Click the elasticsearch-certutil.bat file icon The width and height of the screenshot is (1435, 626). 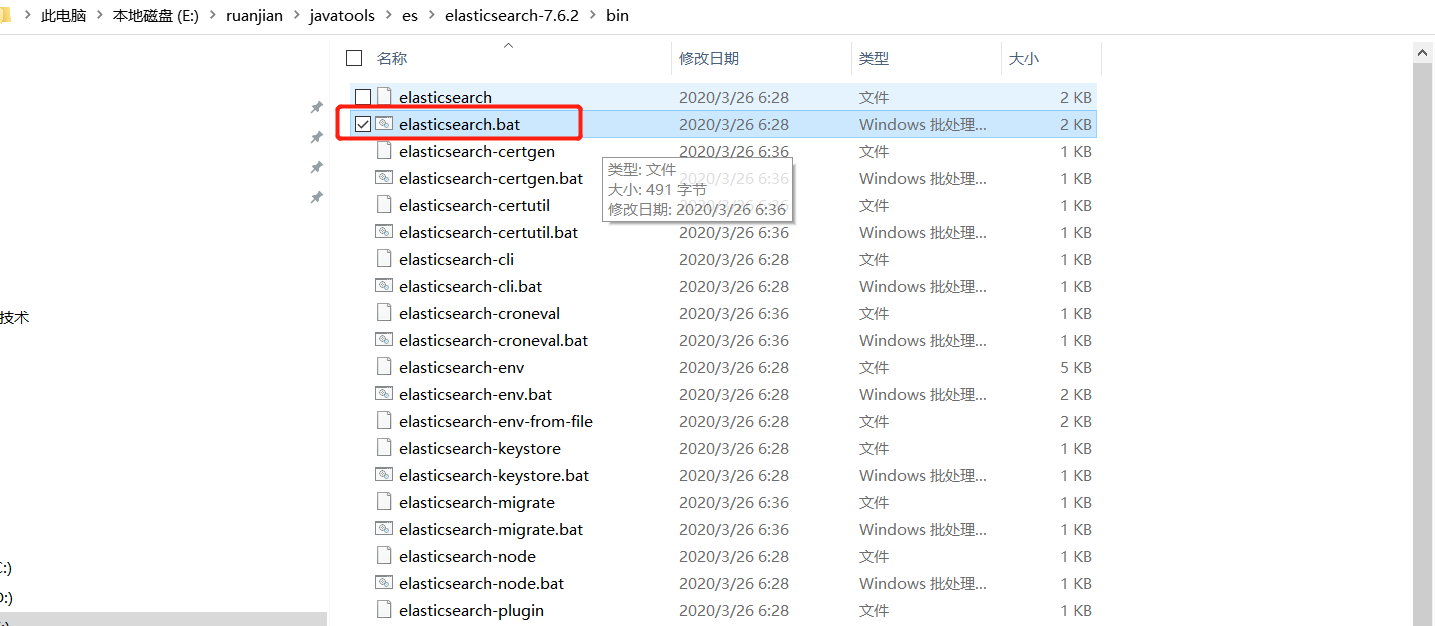coord(384,232)
